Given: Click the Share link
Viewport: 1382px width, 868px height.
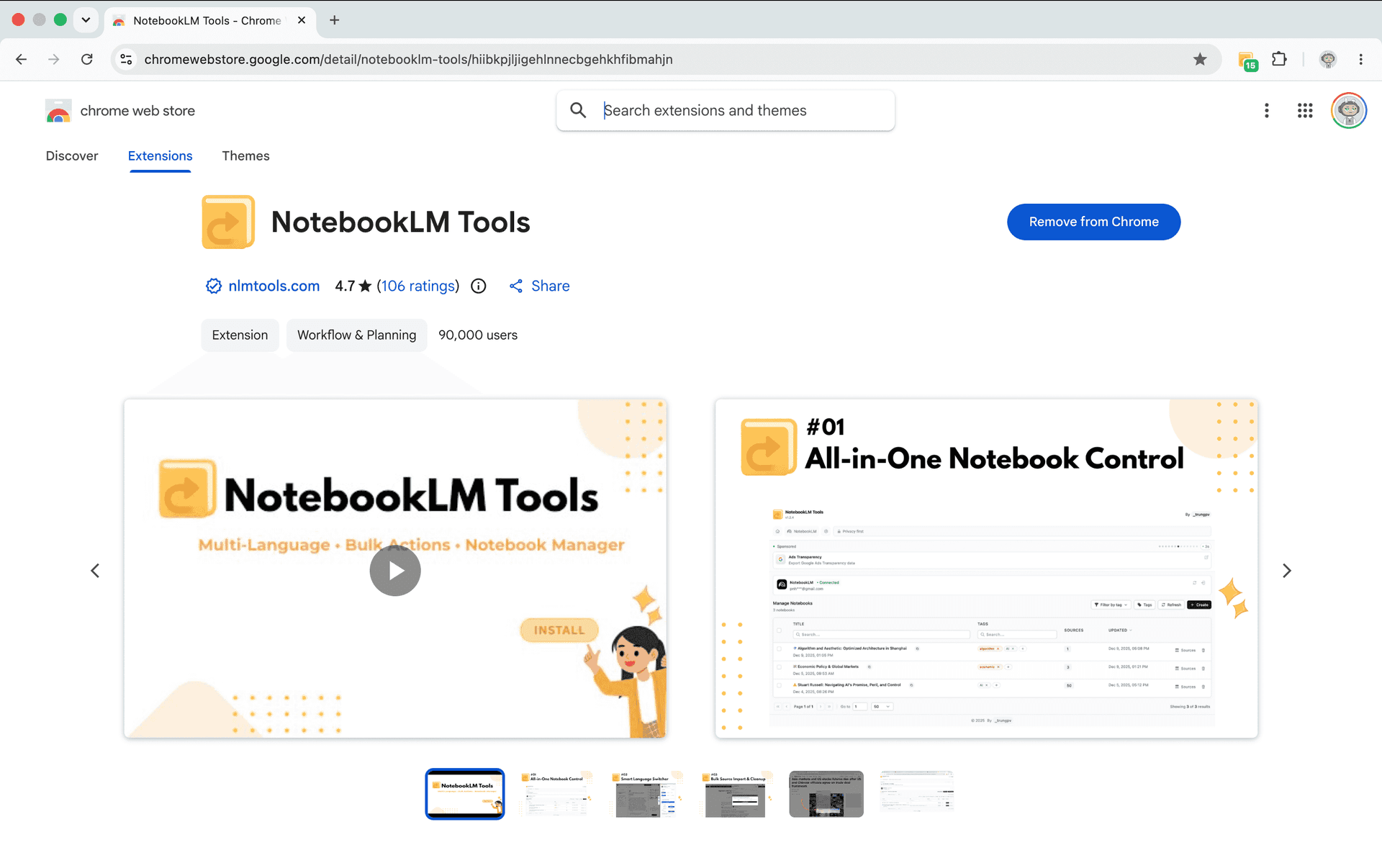Looking at the screenshot, I should (539, 286).
